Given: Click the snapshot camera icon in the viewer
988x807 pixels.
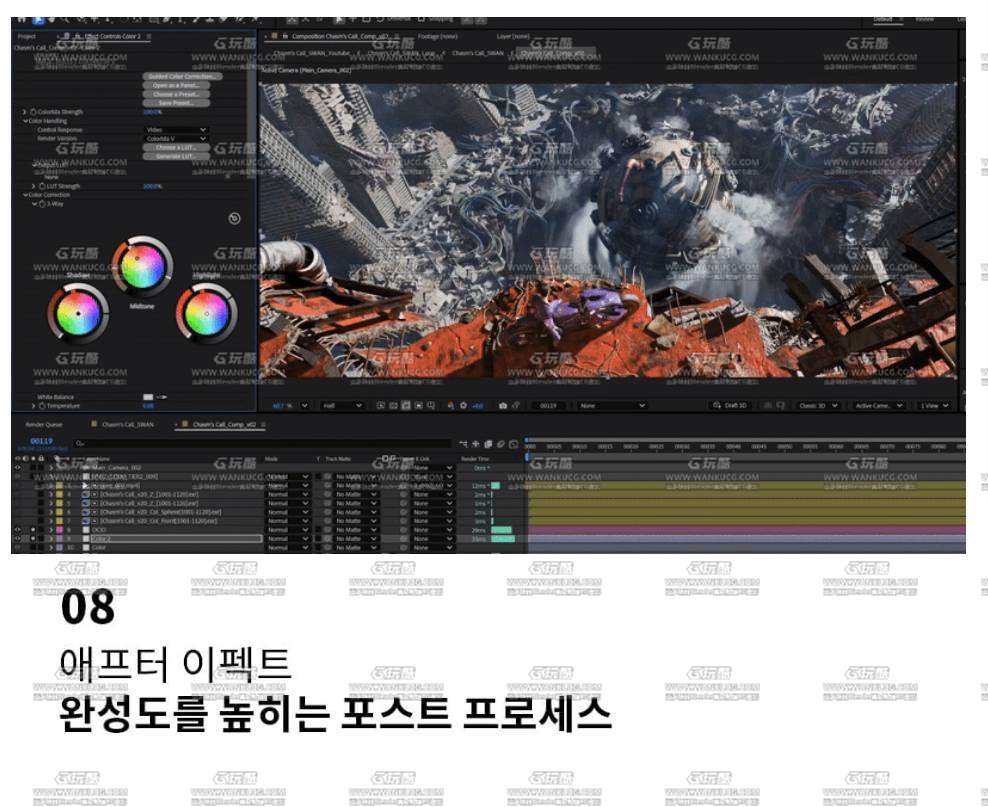Looking at the screenshot, I should [x=503, y=406].
